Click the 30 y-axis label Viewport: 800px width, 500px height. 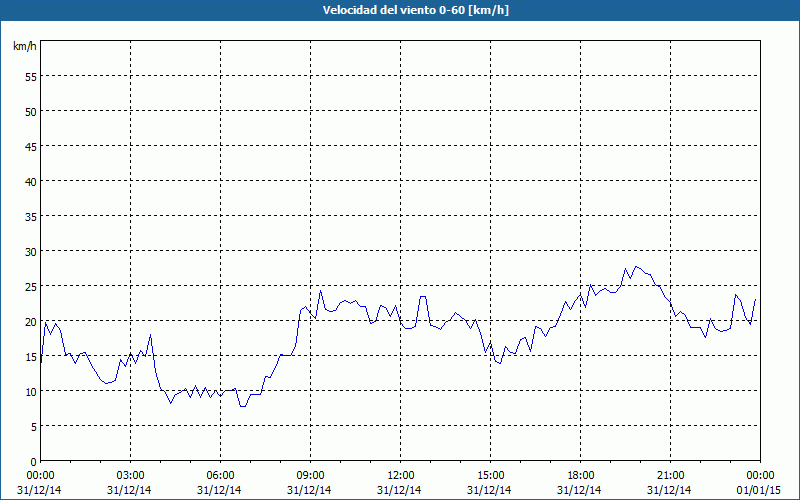(x=31, y=252)
